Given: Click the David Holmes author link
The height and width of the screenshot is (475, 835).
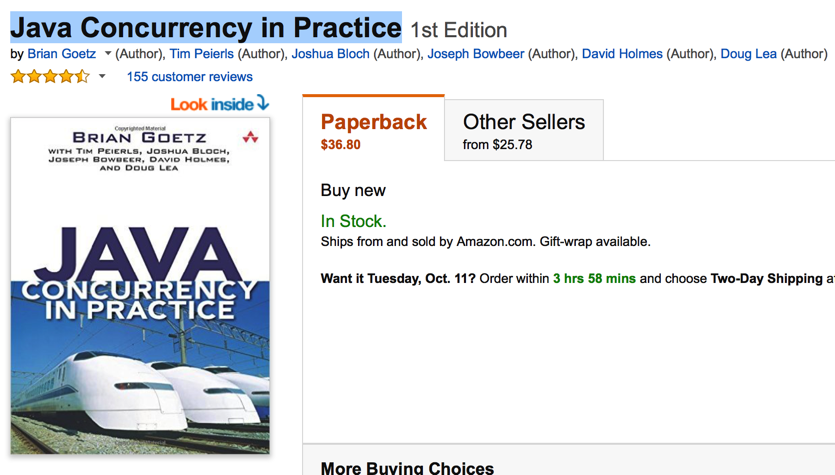Looking at the screenshot, I should 622,54.
